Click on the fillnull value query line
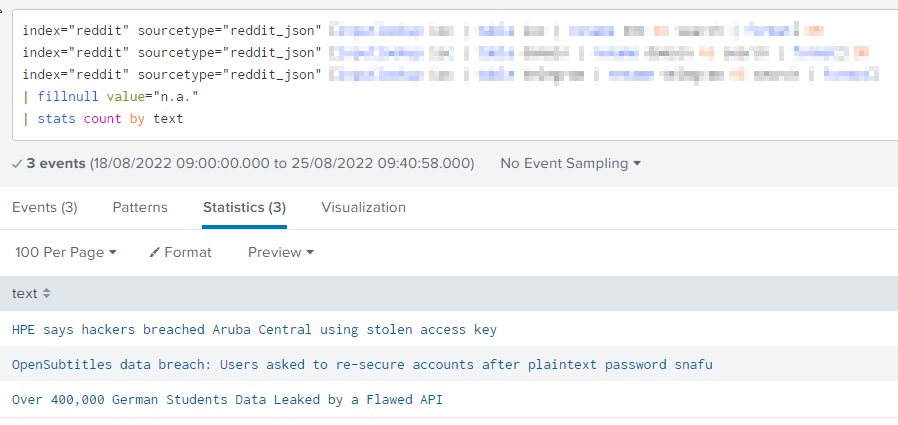 pyautogui.click(x=111, y=97)
